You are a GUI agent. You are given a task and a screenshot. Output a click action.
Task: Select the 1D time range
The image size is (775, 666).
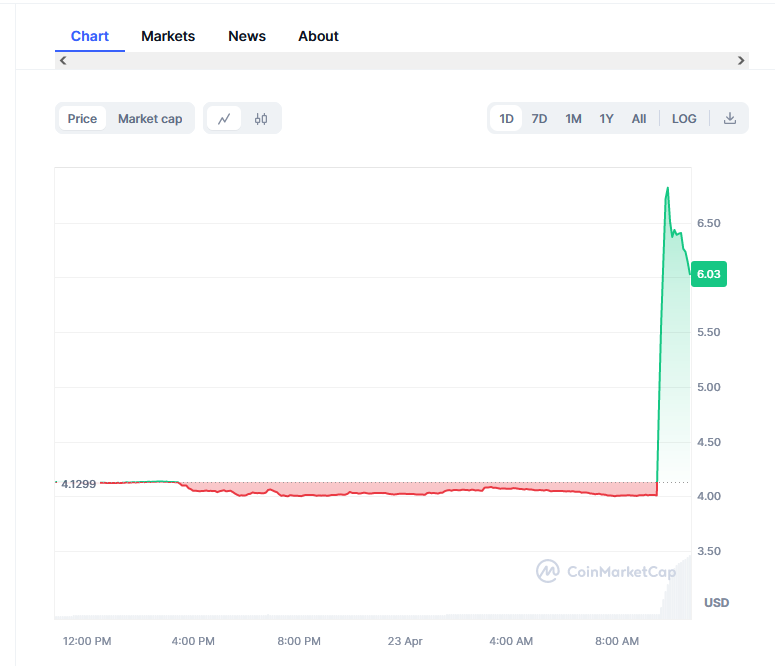click(506, 119)
